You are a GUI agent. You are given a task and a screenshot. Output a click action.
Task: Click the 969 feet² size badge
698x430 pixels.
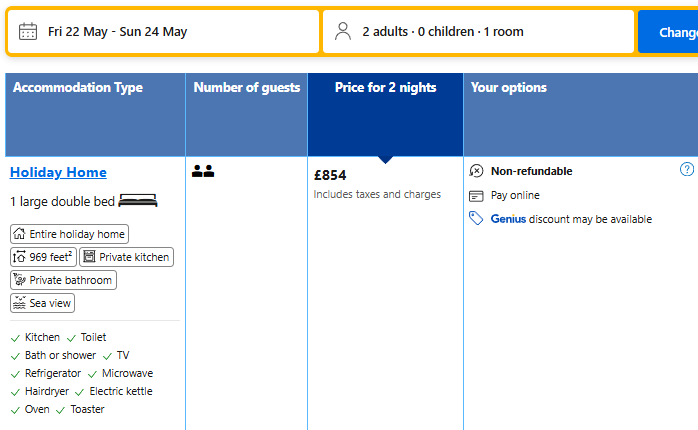pos(42,257)
